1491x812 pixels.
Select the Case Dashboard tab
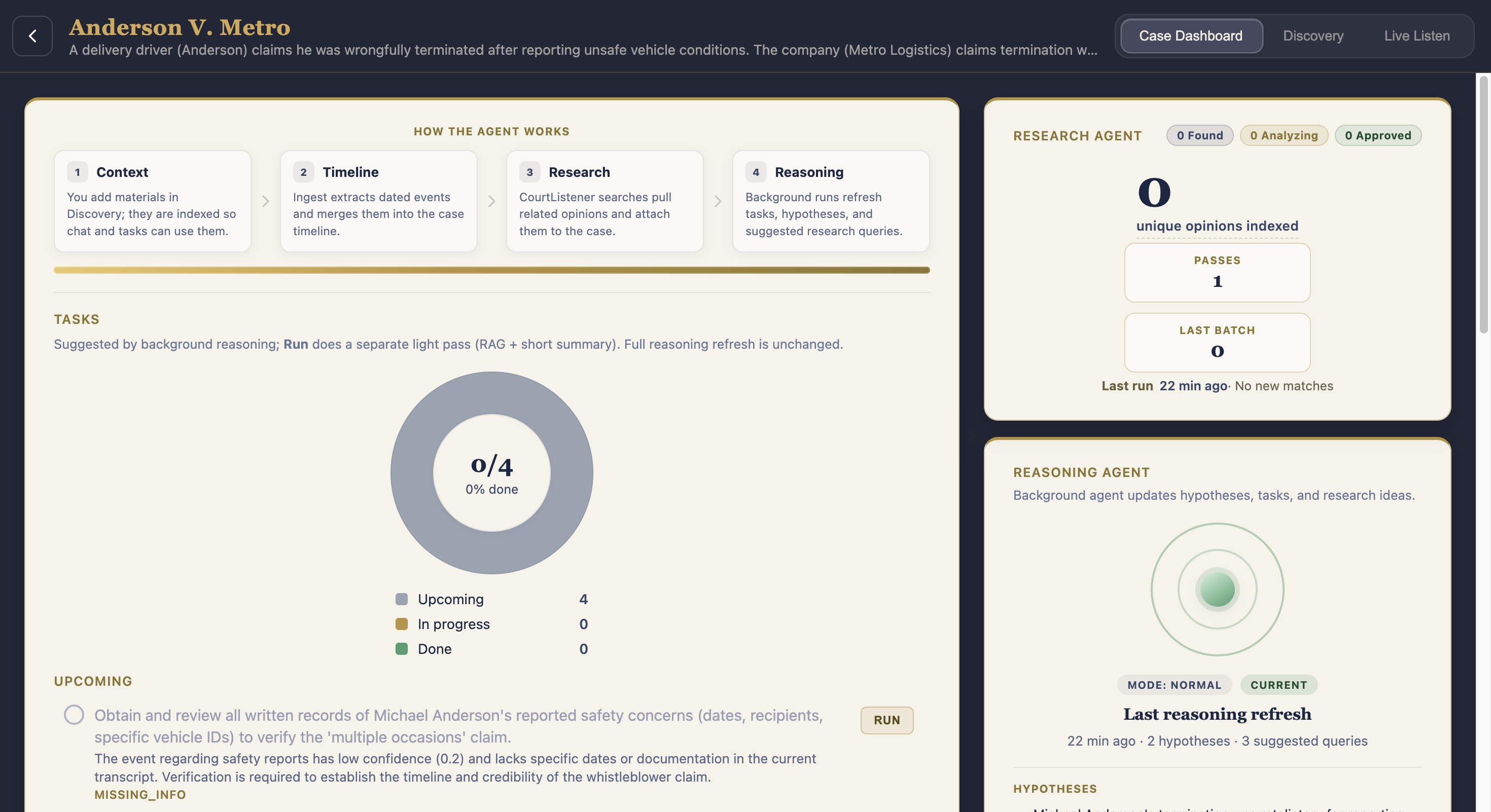coord(1191,36)
